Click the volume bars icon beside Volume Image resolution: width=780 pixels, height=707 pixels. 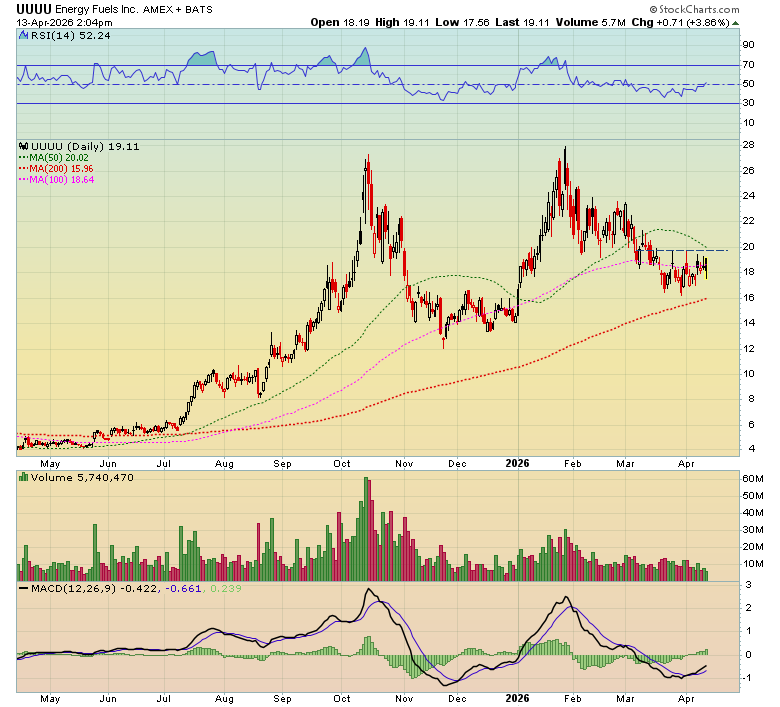coord(23,477)
